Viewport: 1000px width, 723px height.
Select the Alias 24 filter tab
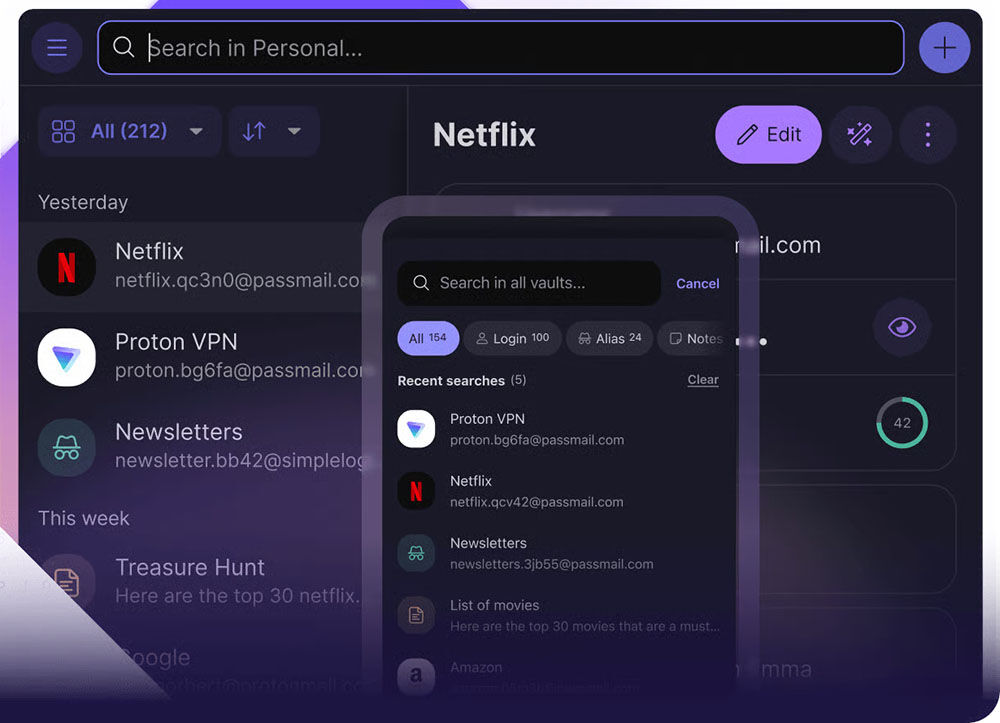click(610, 339)
